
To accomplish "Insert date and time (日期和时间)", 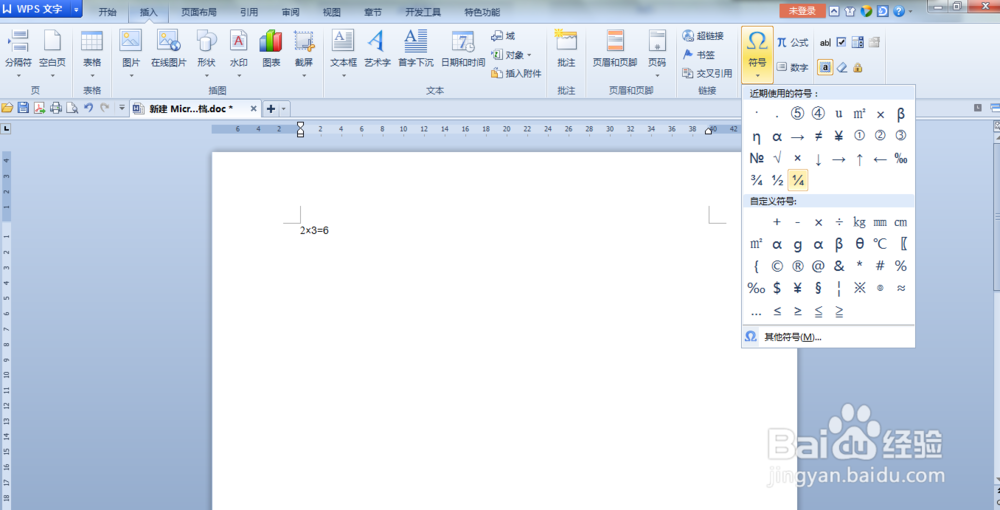I will click(x=463, y=48).
